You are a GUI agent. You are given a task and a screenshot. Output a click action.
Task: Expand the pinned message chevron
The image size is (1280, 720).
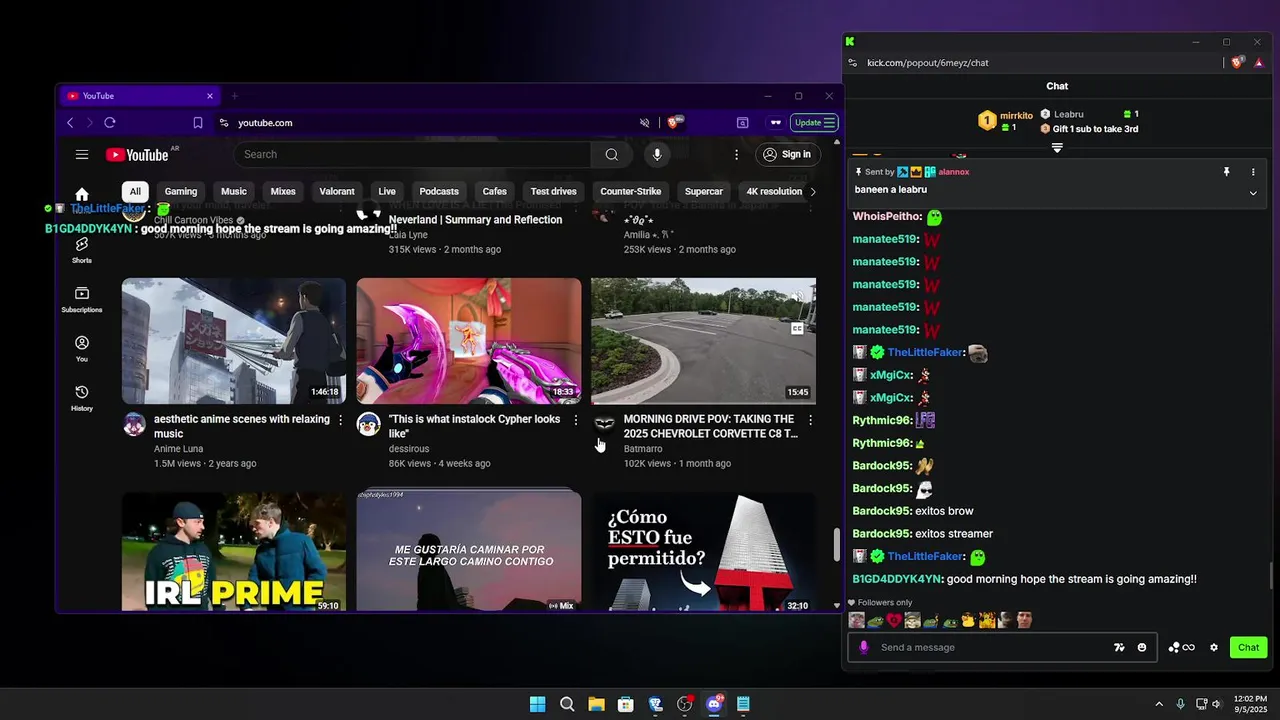click(1253, 193)
